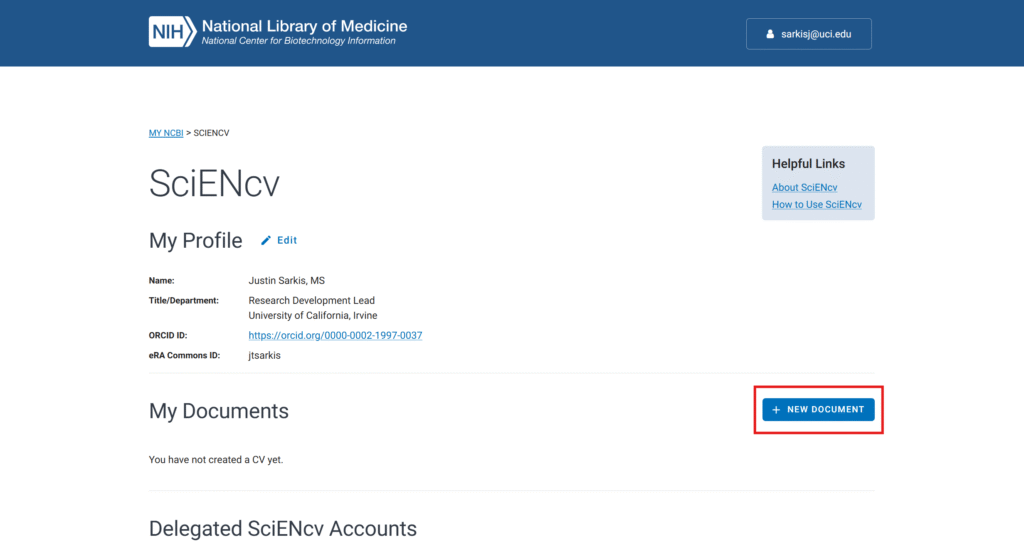Click the pencil icon beside My Profile
This screenshot has width=1024, height=552.
click(266, 241)
